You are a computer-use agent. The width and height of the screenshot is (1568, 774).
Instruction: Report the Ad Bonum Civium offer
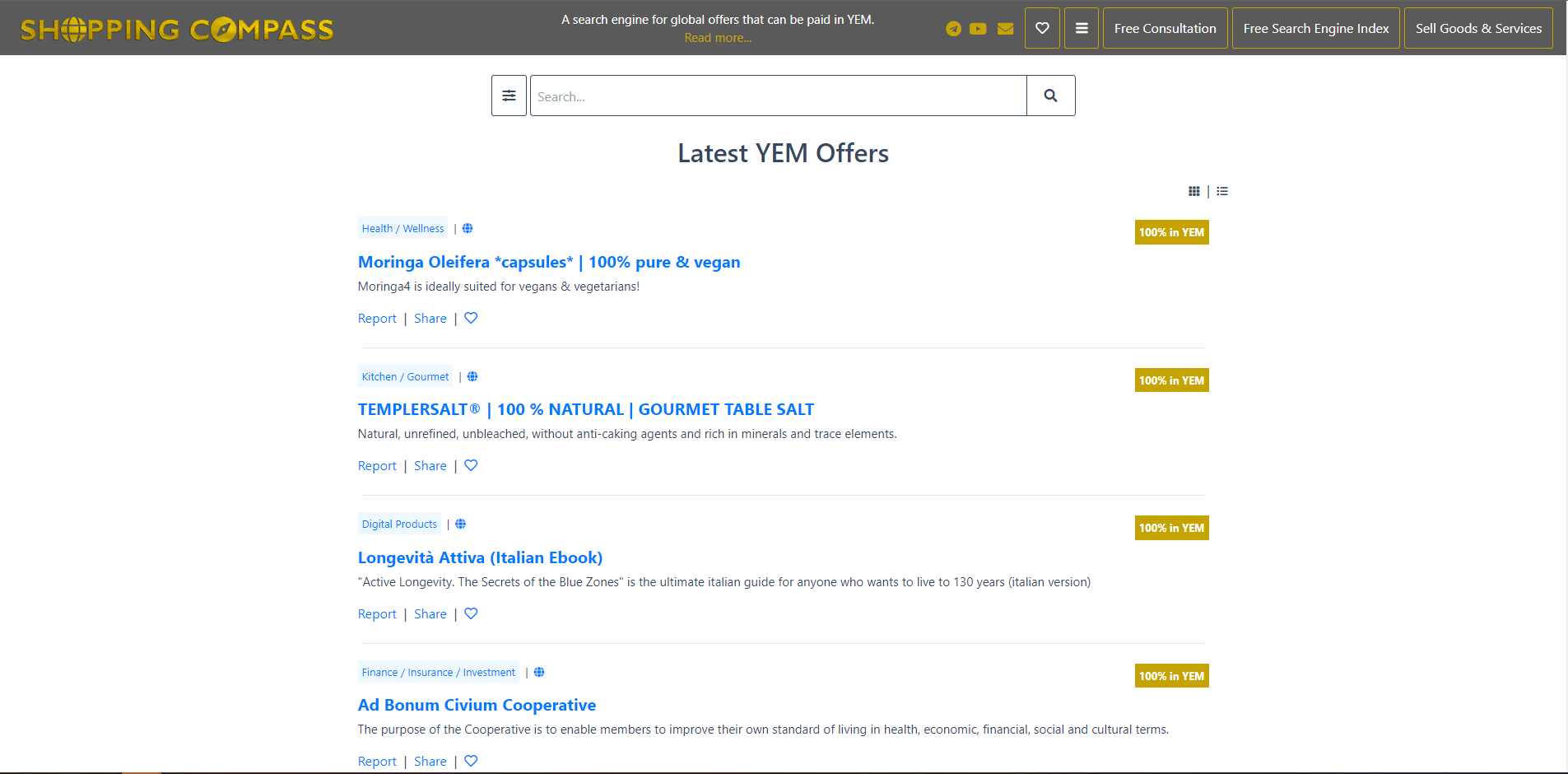click(377, 762)
